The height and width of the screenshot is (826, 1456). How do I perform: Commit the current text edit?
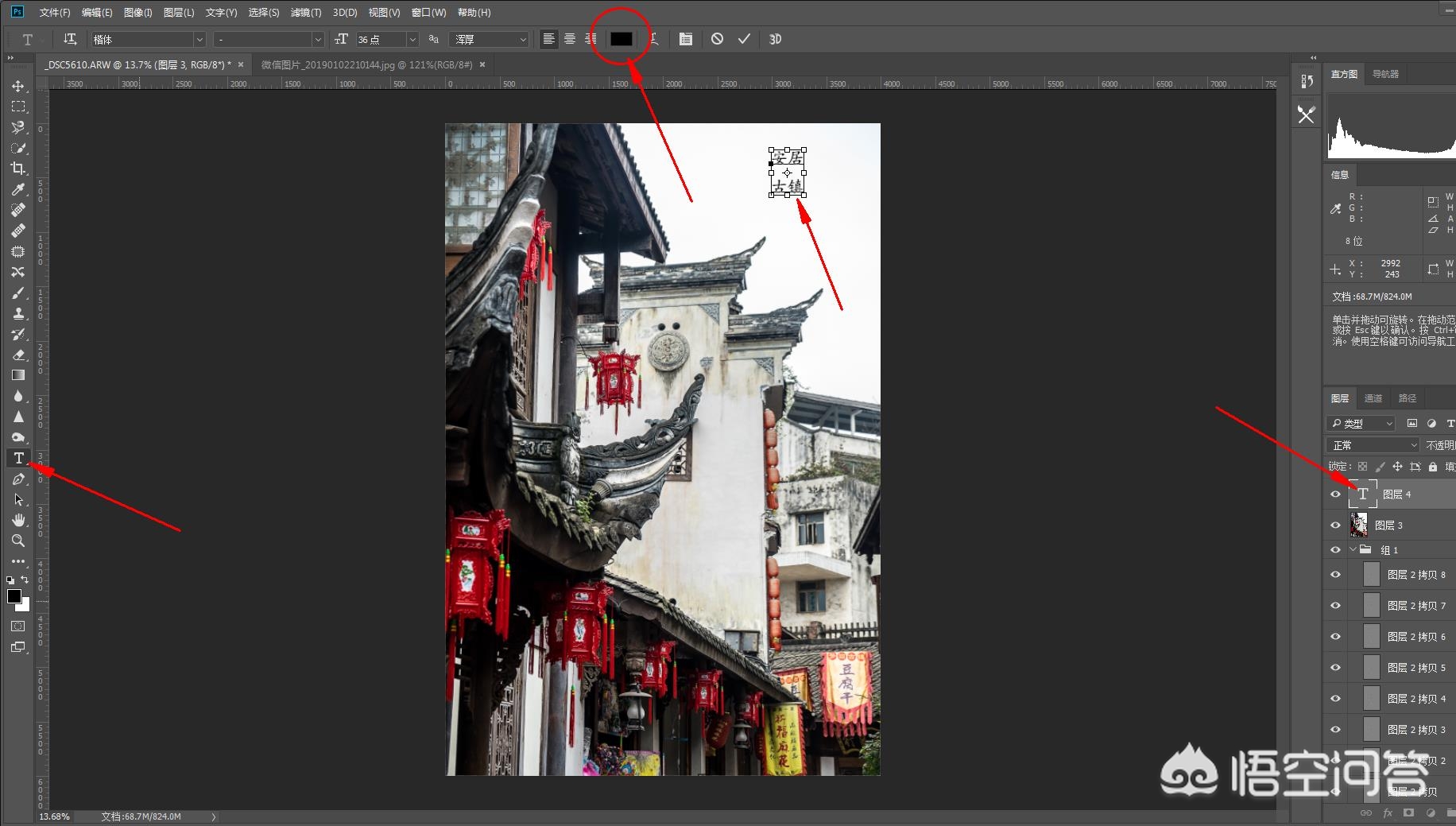click(744, 39)
